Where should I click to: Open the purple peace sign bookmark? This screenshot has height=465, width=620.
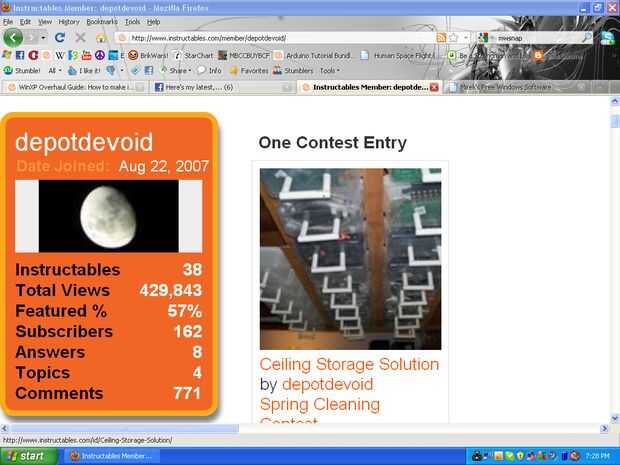tap(100, 55)
